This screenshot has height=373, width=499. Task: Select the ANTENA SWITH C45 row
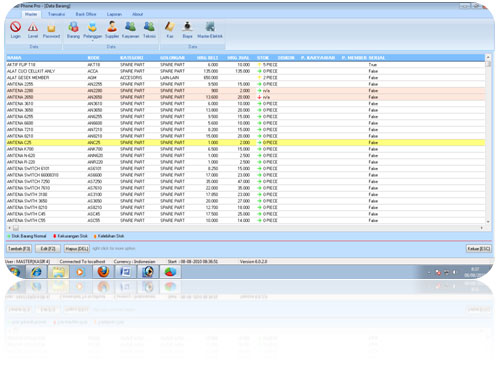(x=246, y=214)
